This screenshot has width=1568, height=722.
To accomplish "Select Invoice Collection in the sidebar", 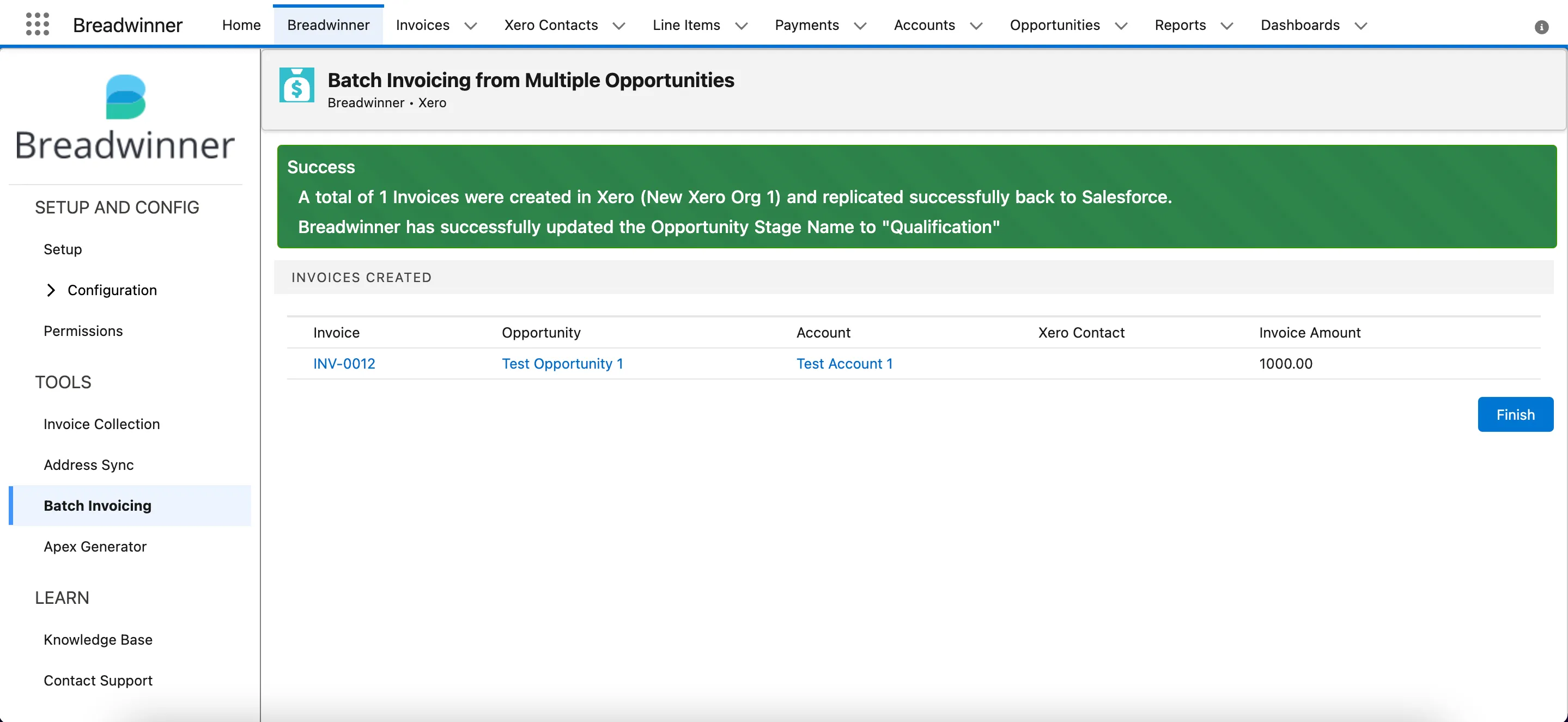I will click(101, 424).
